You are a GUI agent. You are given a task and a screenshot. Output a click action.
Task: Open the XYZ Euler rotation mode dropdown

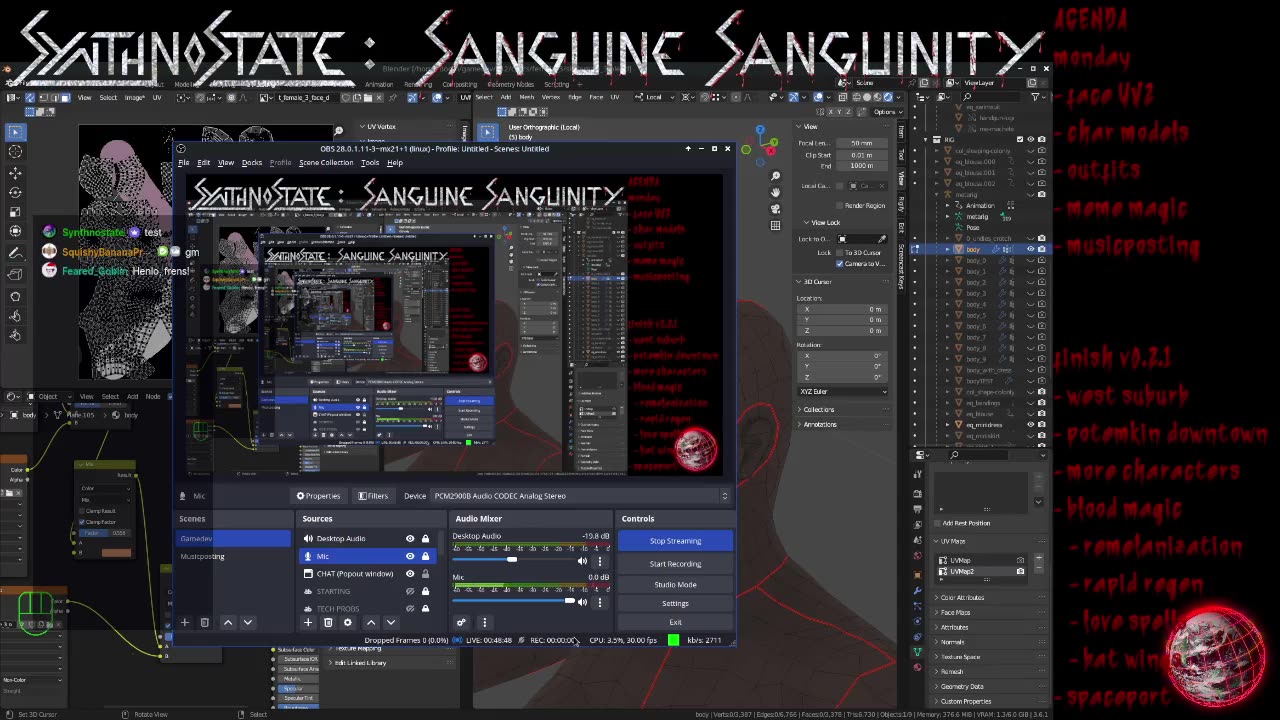point(842,391)
